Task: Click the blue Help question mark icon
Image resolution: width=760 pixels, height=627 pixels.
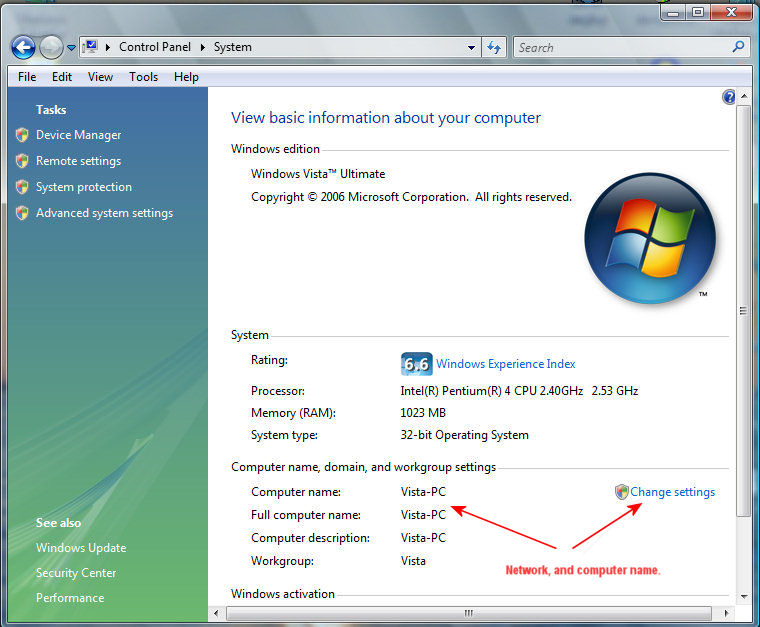Action: coord(729,97)
